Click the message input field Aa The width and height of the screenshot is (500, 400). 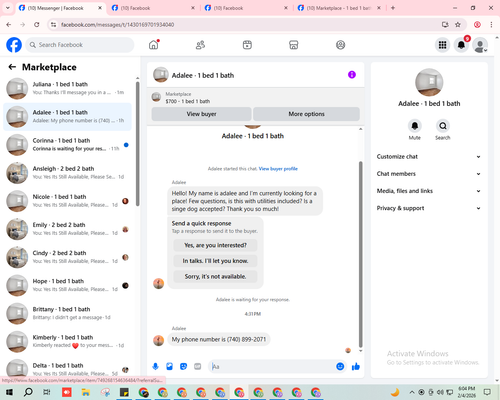click(272, 367)
